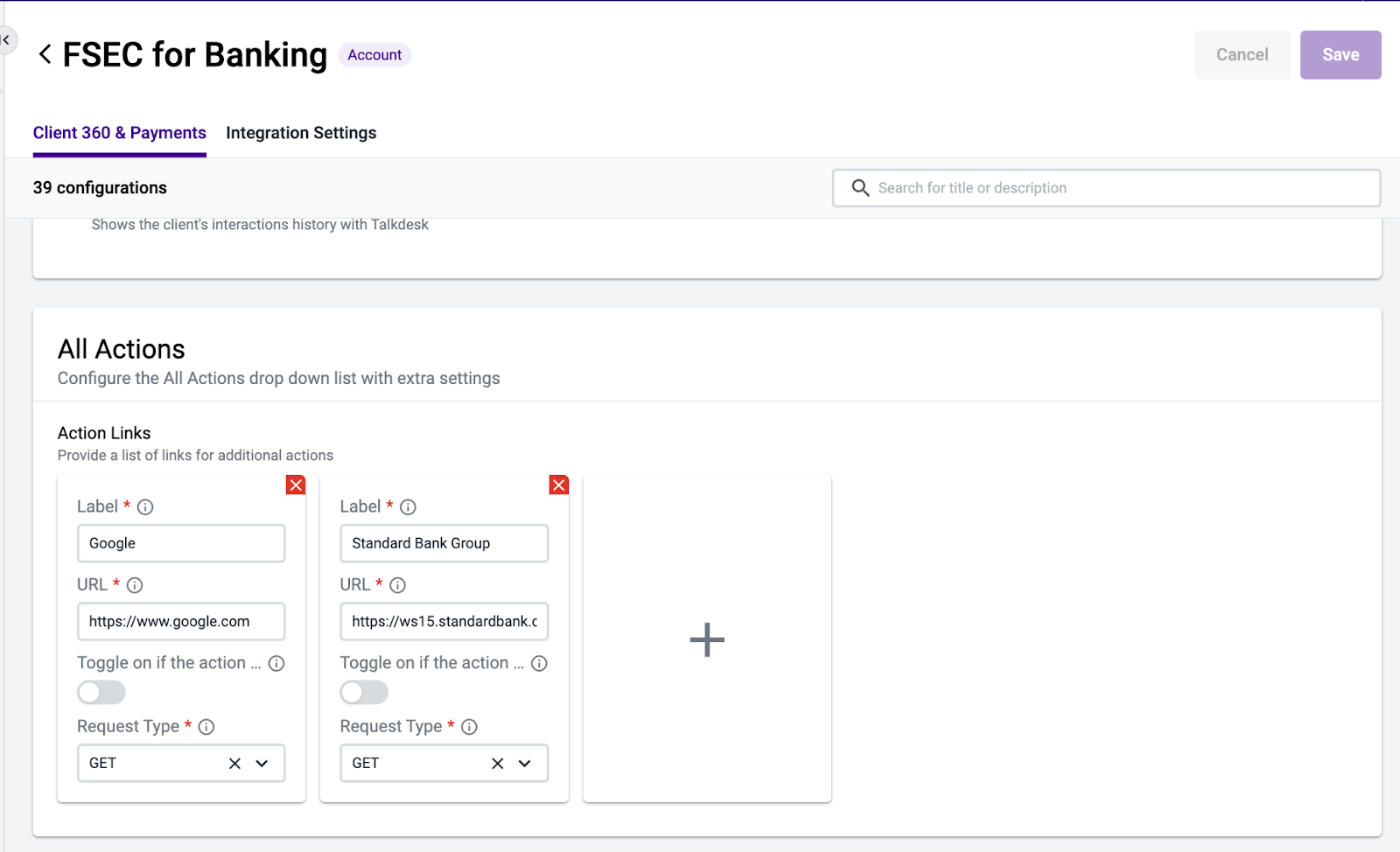Edit the standardbank URL field

click(444, 621)
